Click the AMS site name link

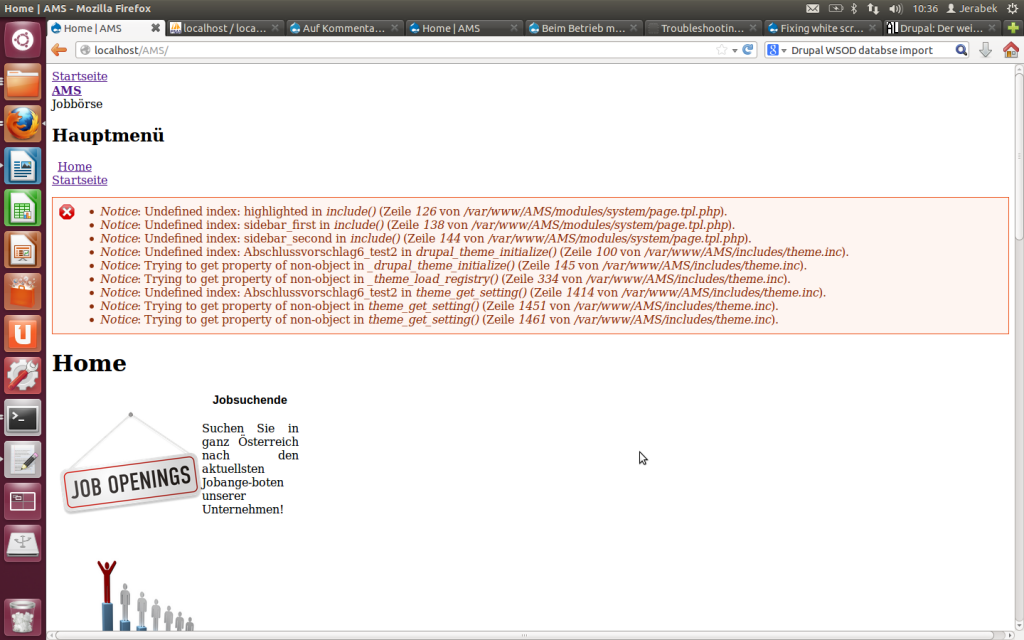(66, 90)
